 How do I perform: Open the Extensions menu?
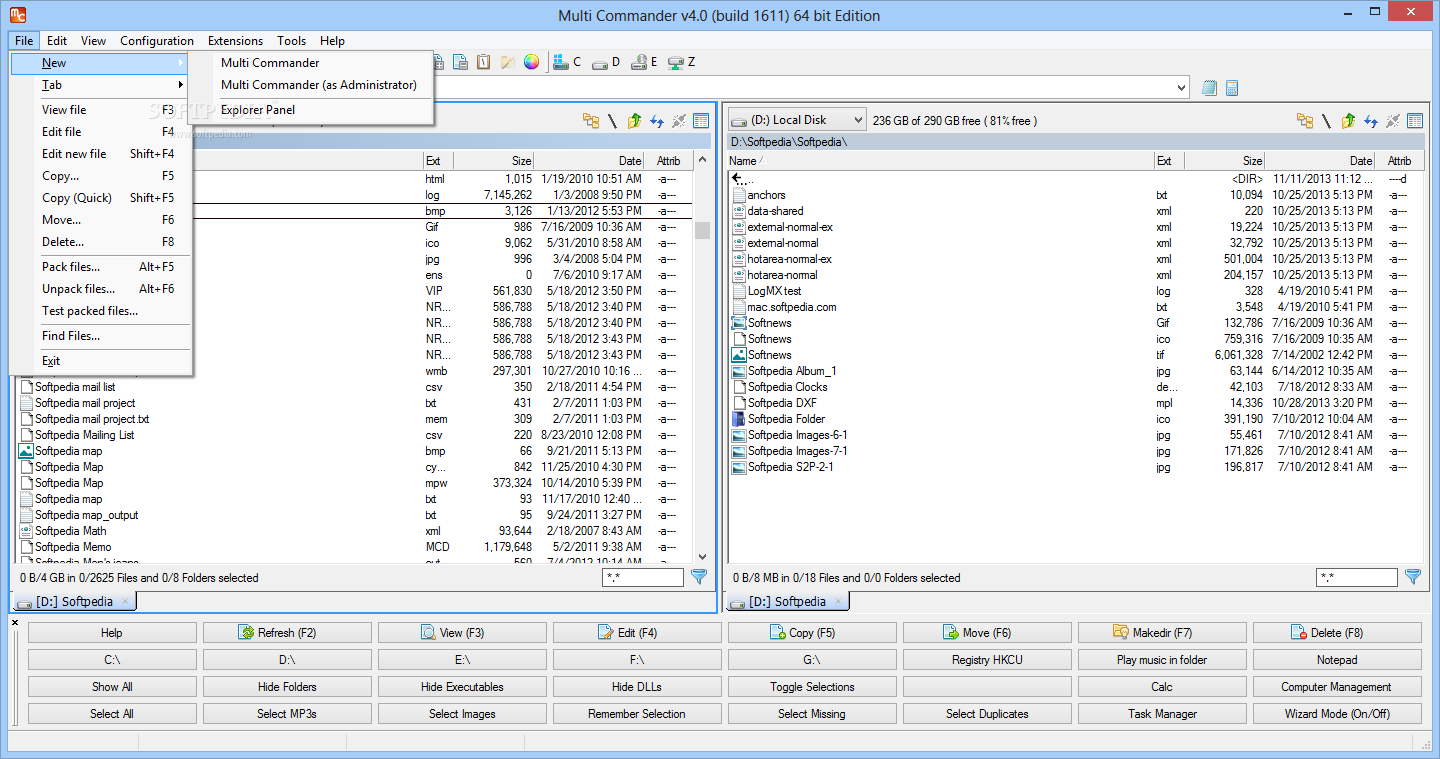[x=235, y=41]
